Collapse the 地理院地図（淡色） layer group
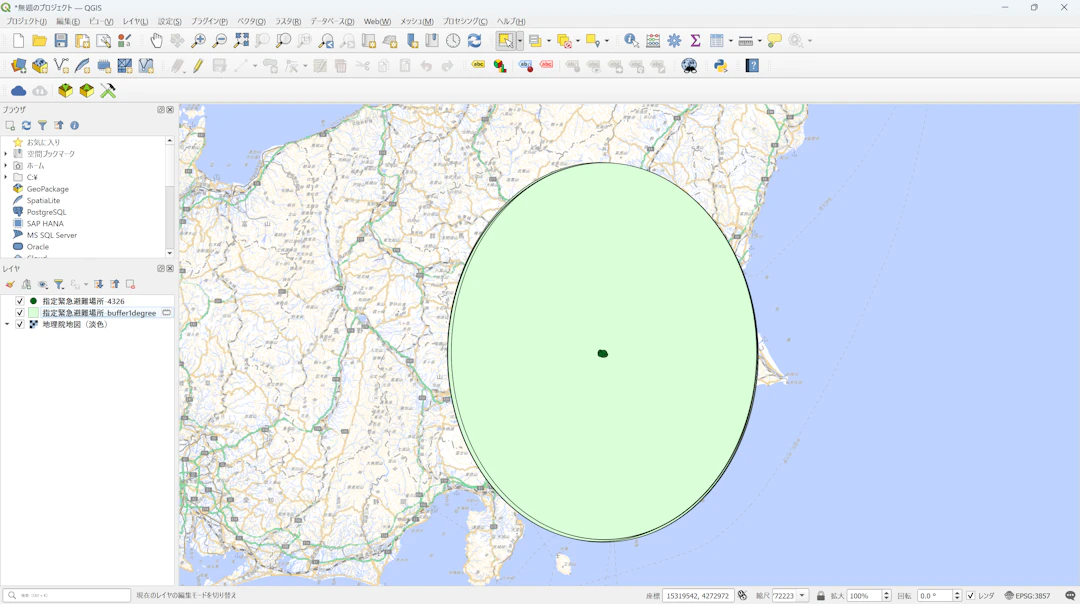Viewport: 1080px width, 604px height. [7, 325]
